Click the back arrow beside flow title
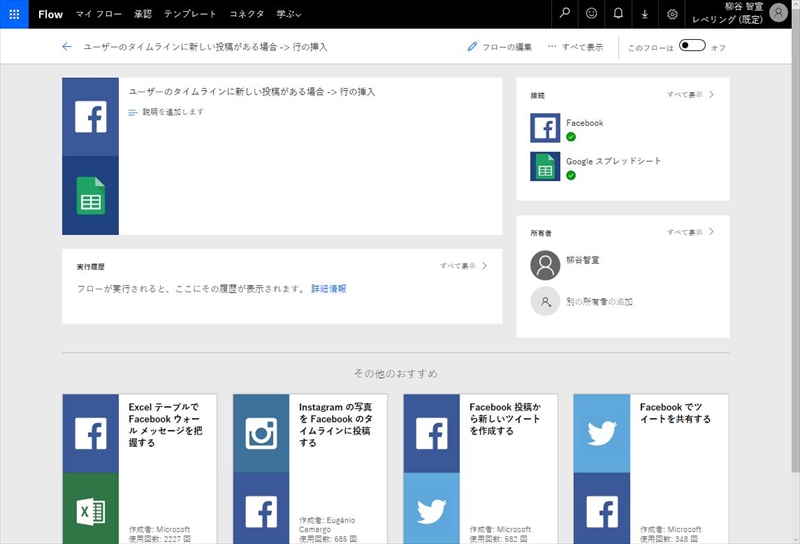Image resolution: width=800 pixels, height=544 pixels. [x=67, y=47]
